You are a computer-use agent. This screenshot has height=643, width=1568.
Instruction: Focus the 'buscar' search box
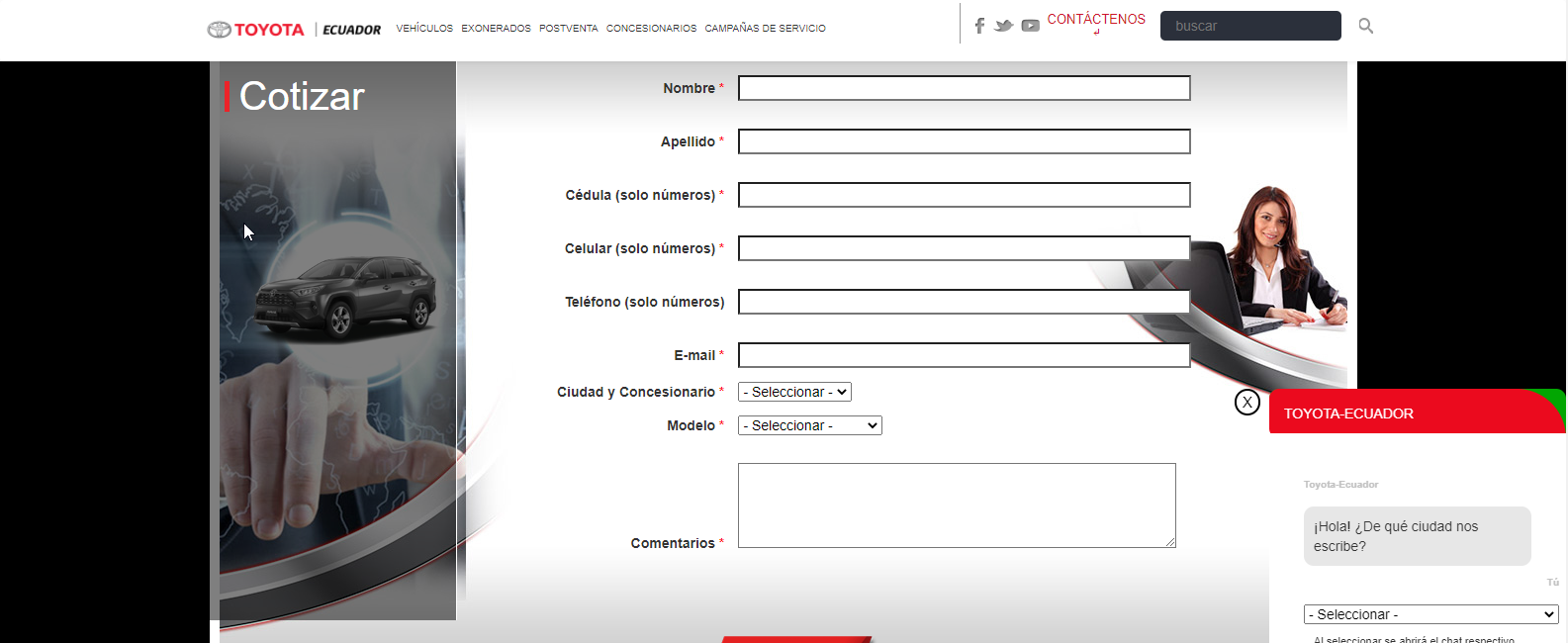[1250, 26]
